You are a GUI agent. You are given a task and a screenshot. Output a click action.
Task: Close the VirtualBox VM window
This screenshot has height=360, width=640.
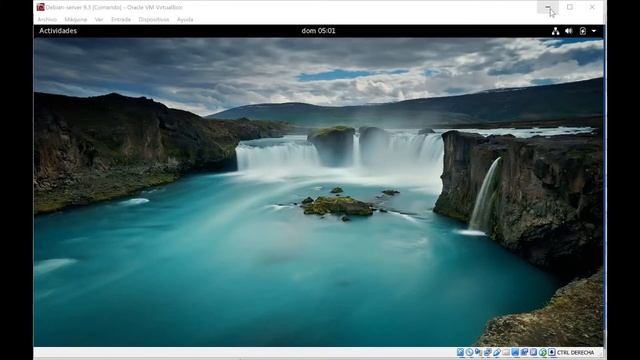click(x=592, y=7)
